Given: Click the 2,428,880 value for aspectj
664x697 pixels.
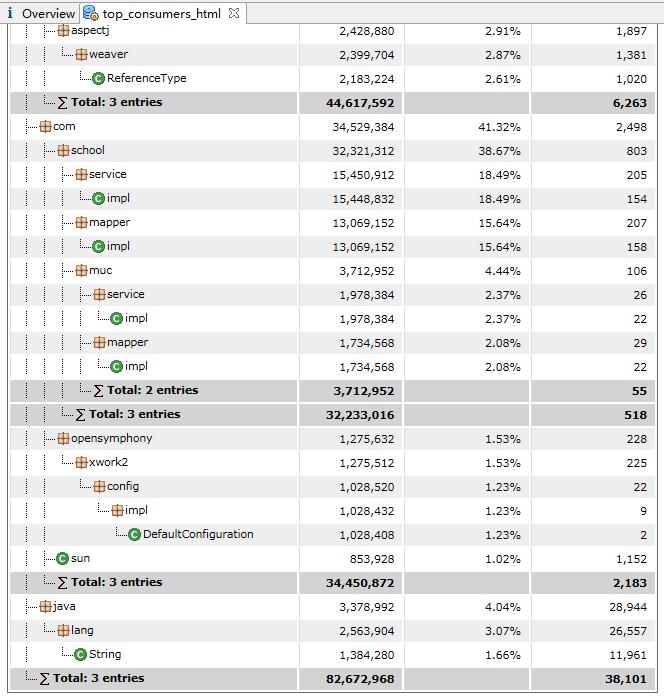Looking at the screenshot, I should click(x=367, y=31).
